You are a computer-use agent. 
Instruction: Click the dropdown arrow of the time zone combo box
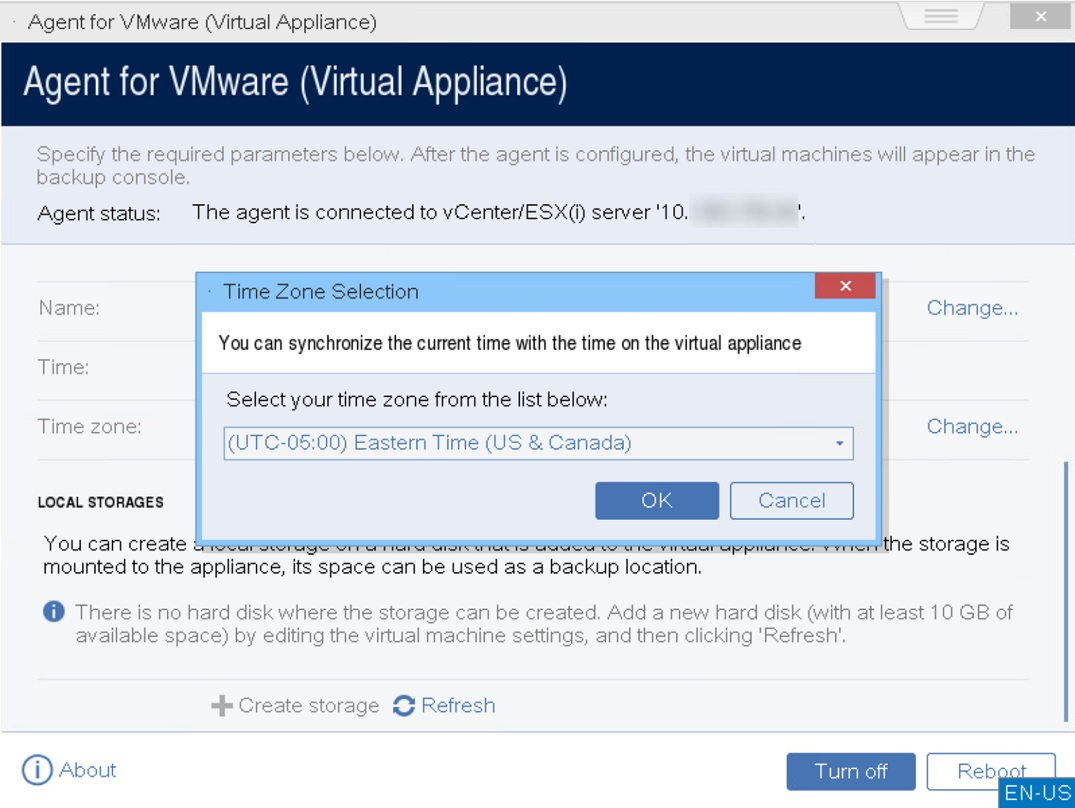click(839, 443)
